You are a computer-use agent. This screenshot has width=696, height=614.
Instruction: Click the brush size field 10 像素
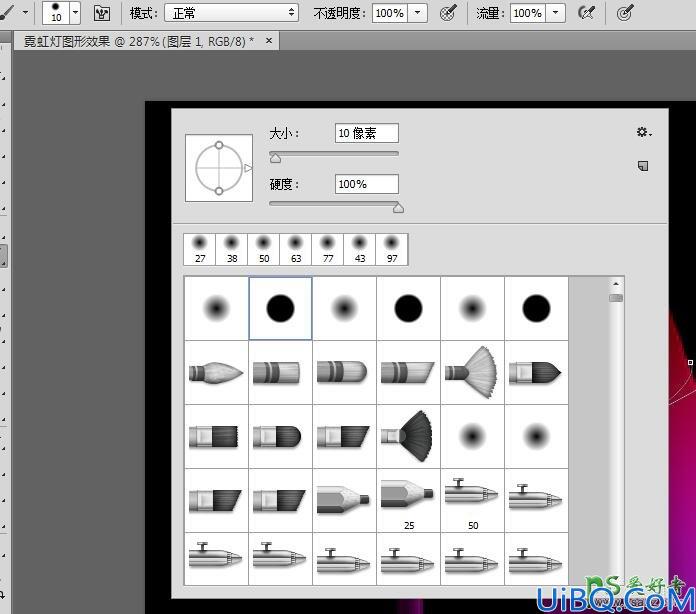click(x=367, y=133)
